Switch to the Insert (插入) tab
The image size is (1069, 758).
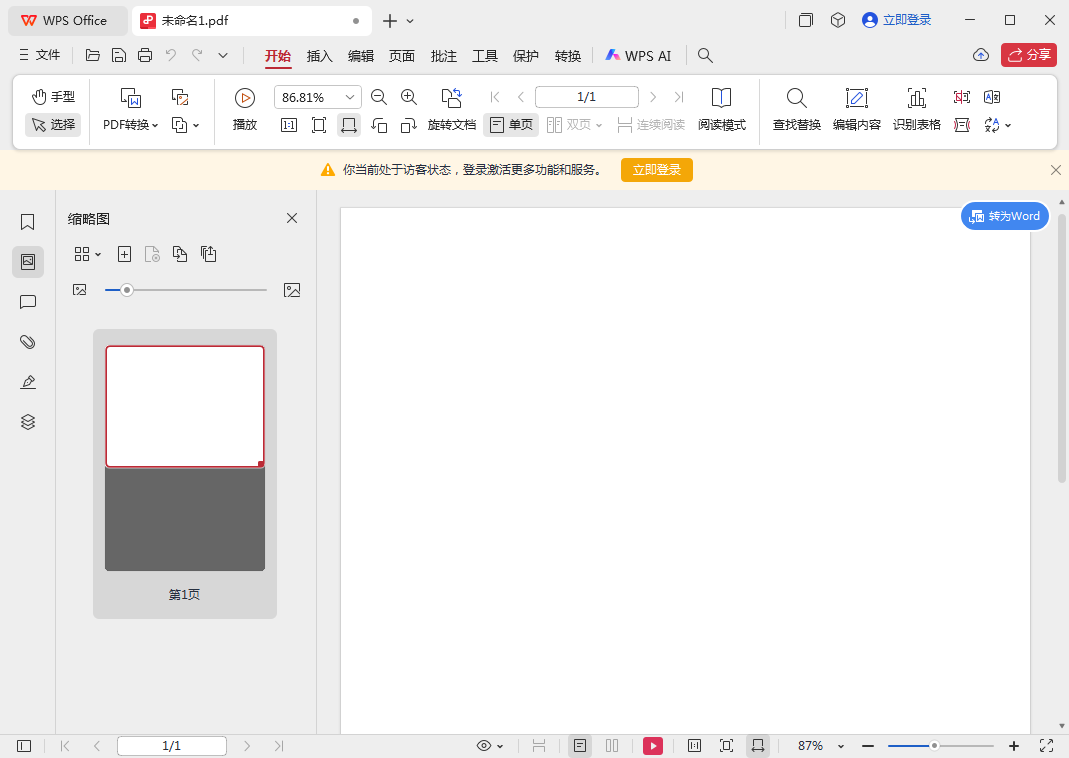tap(319, 56)
